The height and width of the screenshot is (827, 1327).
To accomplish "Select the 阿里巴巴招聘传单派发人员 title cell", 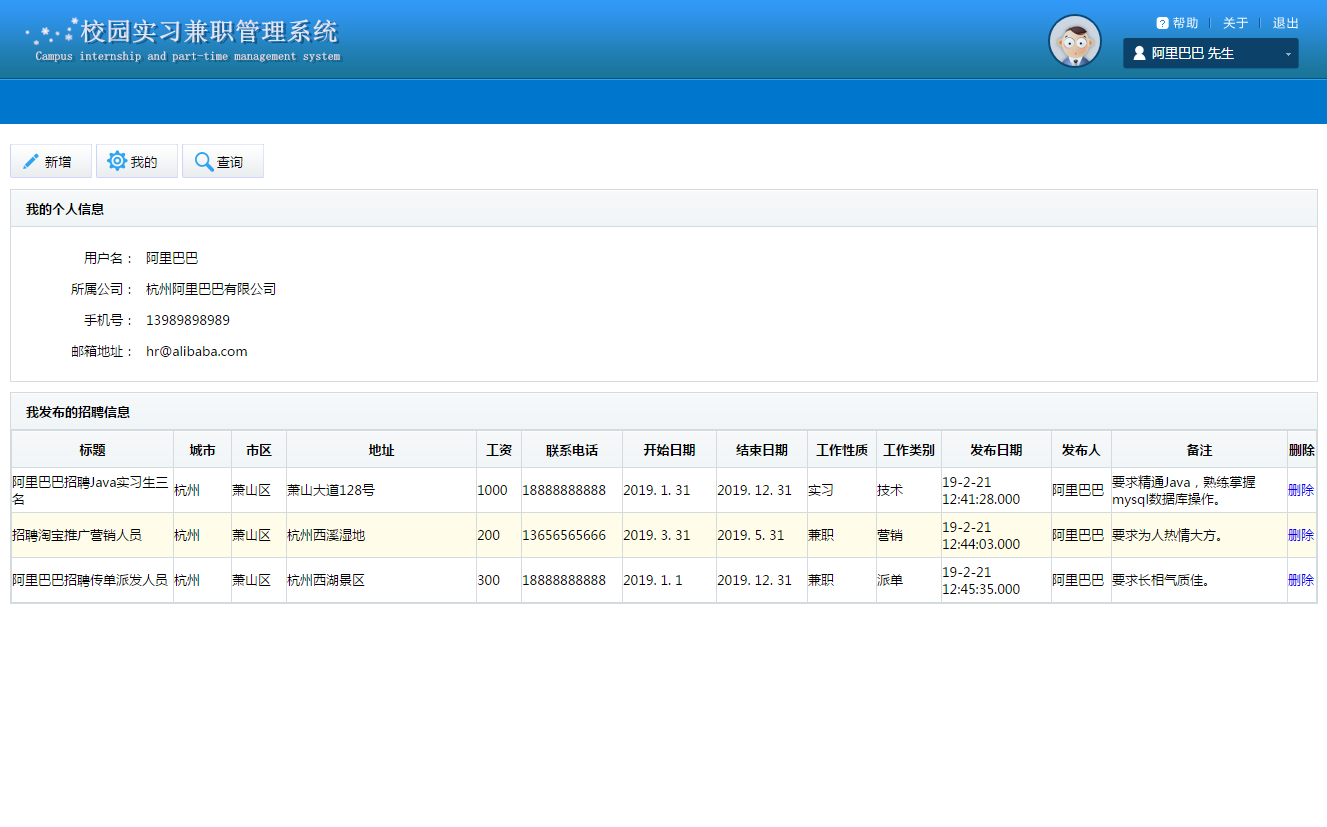I will coord(90,580).
